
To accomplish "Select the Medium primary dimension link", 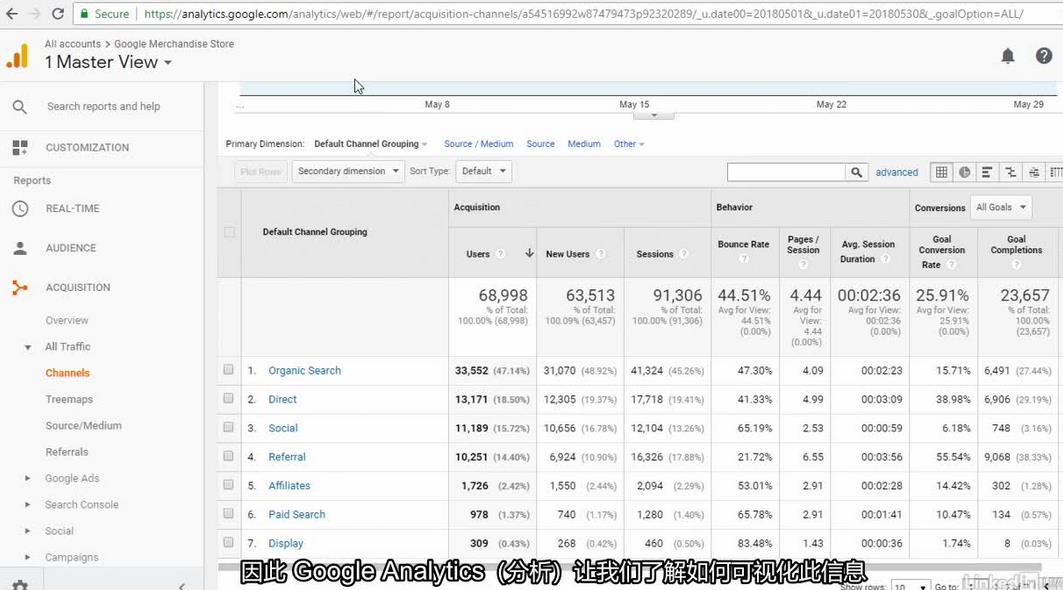I will [x=584, y=144].
